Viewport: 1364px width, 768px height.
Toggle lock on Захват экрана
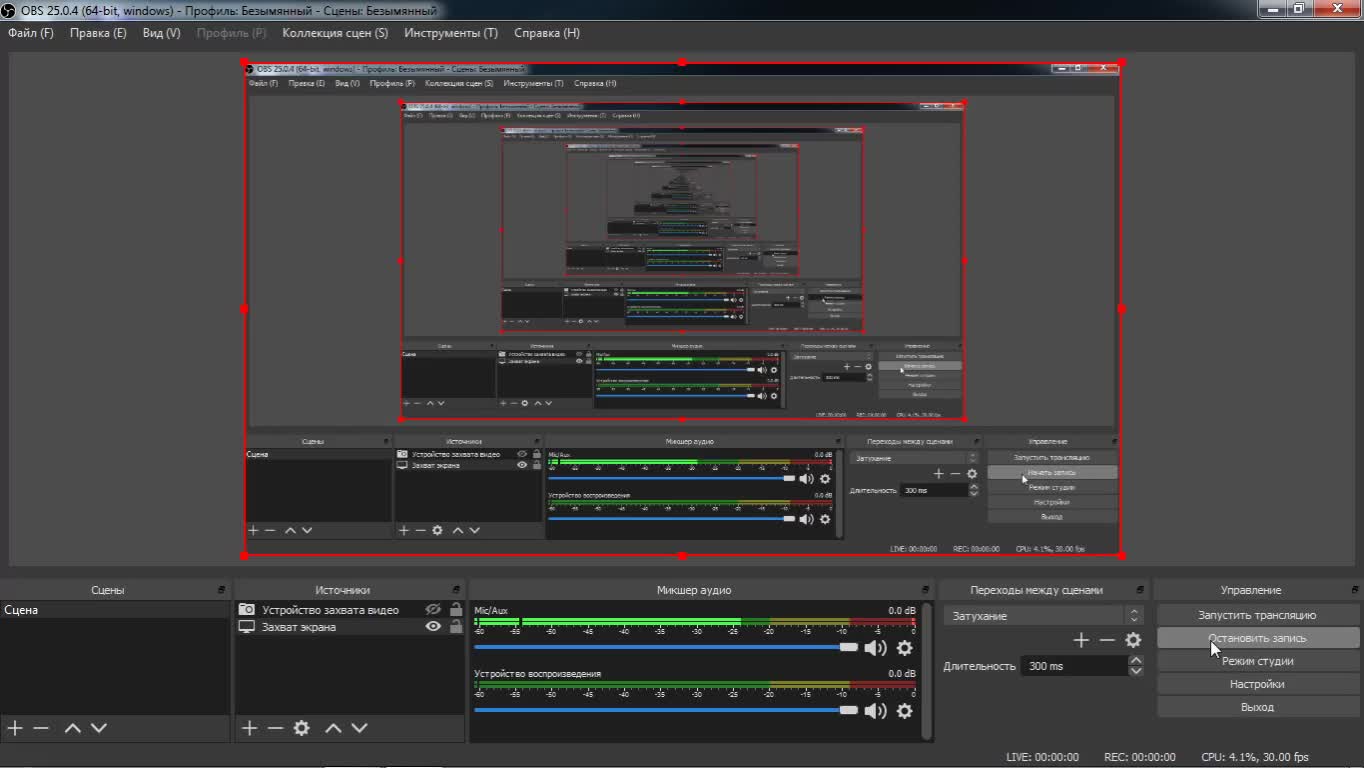[x=456, y=627]
